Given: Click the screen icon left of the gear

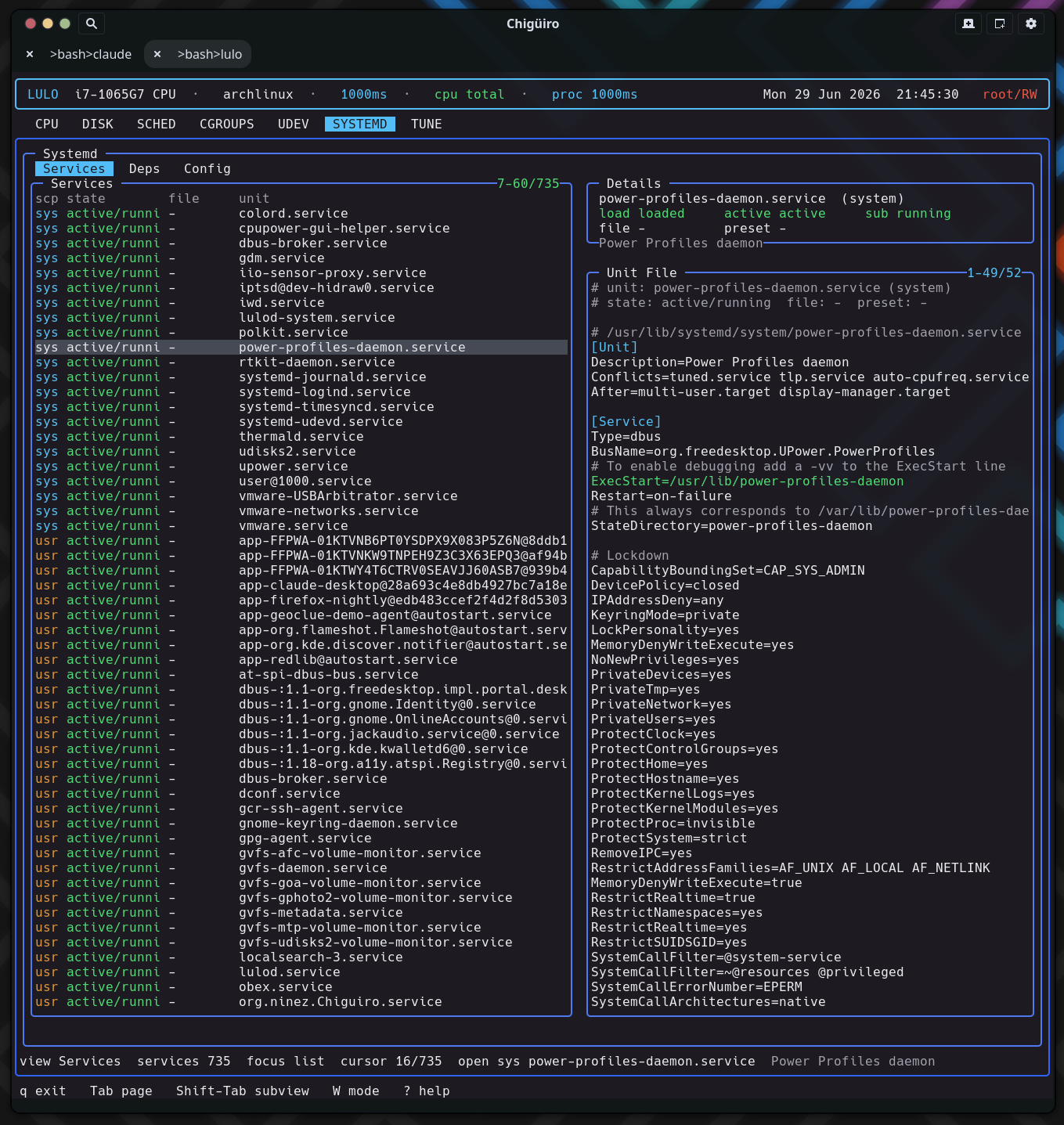Looking at the screenshot, I should (1000, 23).
